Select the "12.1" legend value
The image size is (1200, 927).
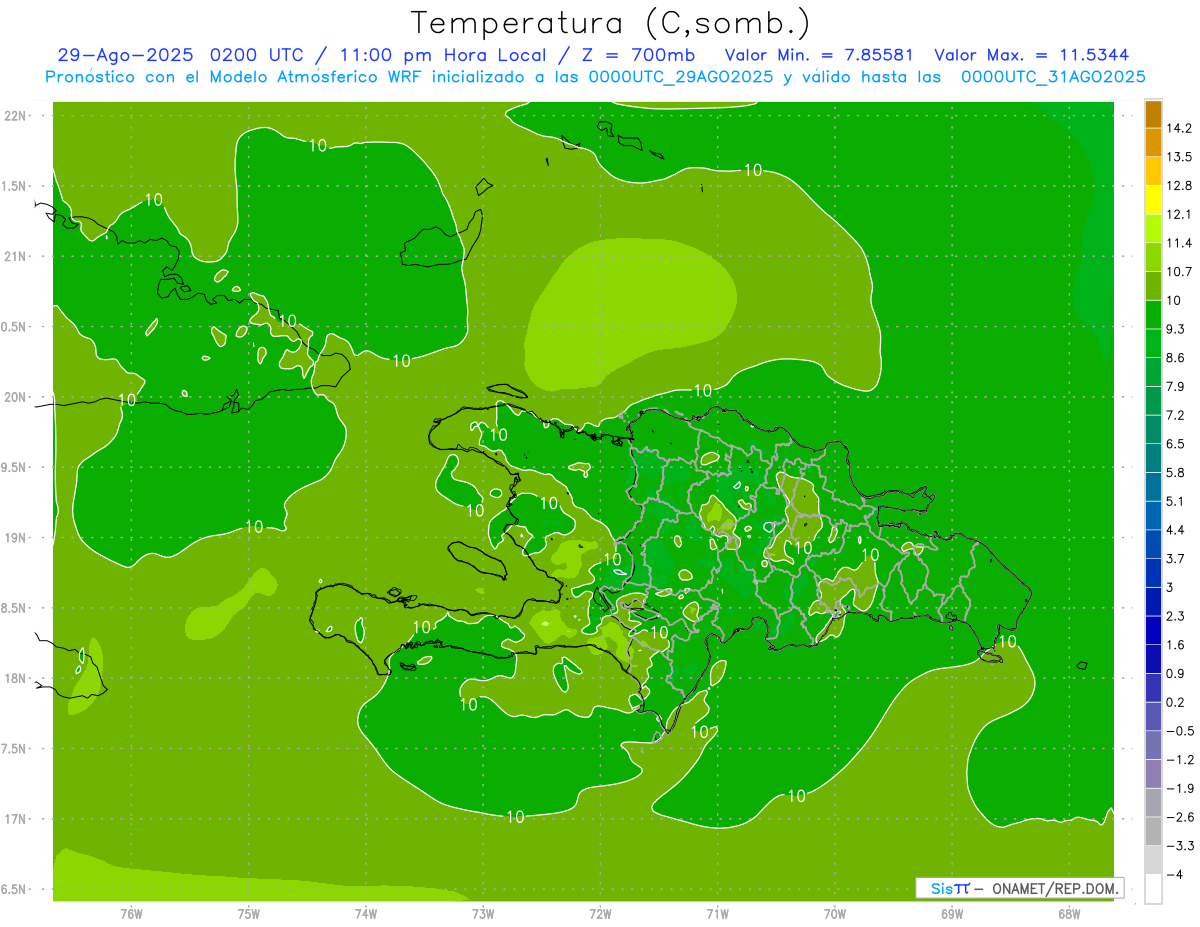(1179, 214)
